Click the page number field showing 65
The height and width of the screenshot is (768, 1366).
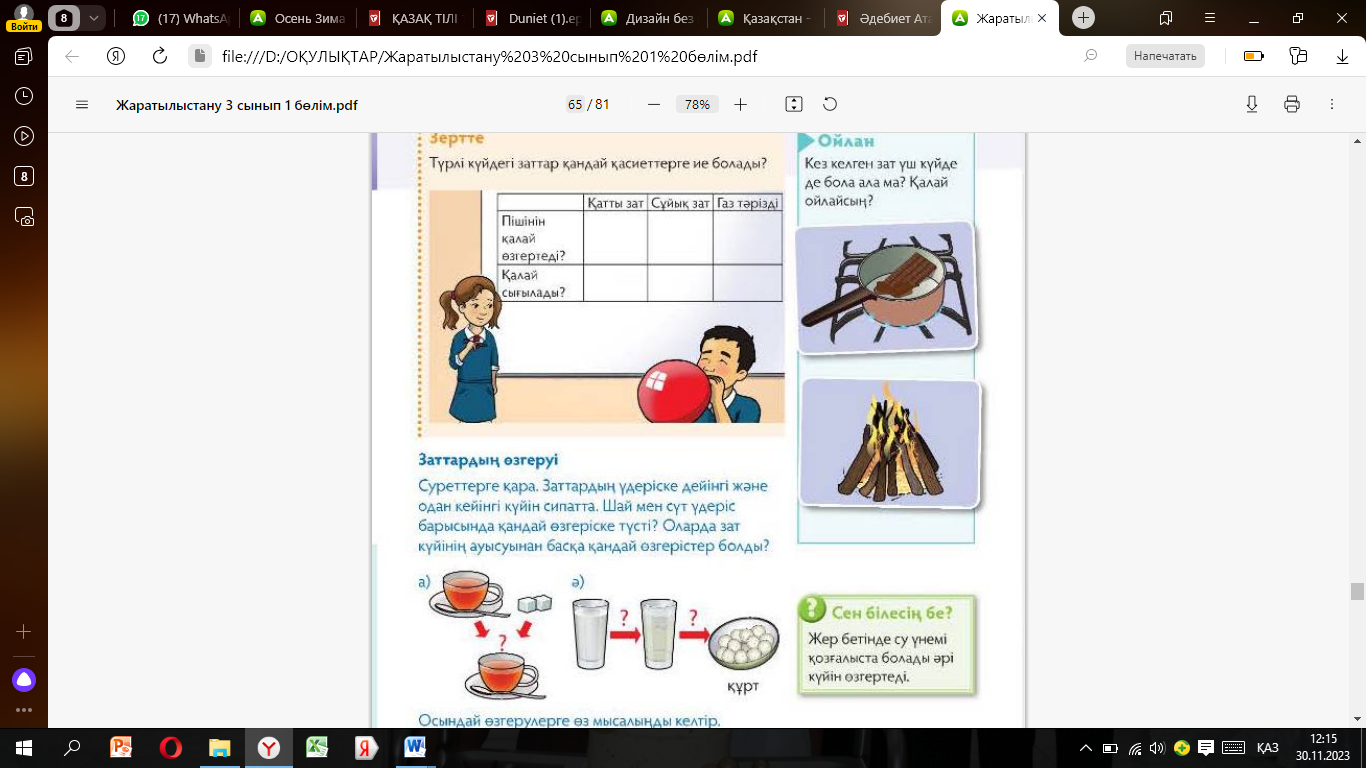575,105
